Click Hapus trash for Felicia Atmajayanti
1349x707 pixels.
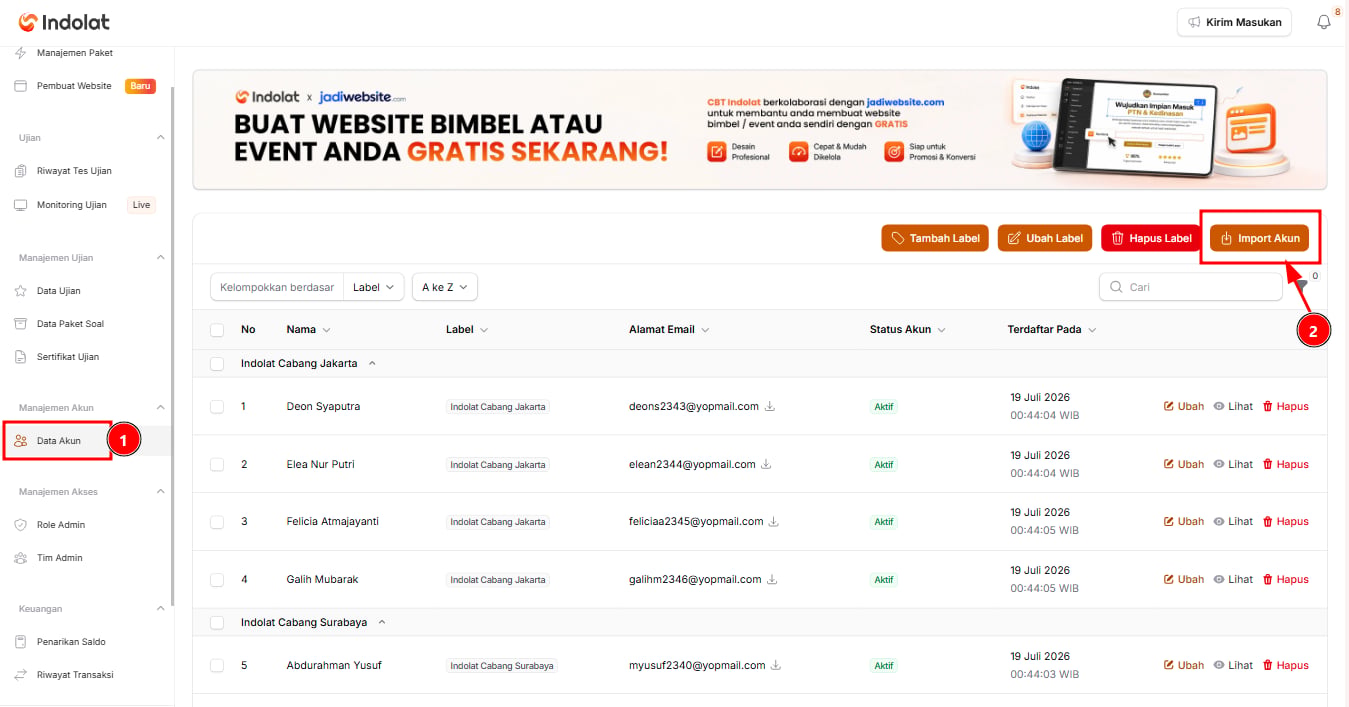point(1286,522)
